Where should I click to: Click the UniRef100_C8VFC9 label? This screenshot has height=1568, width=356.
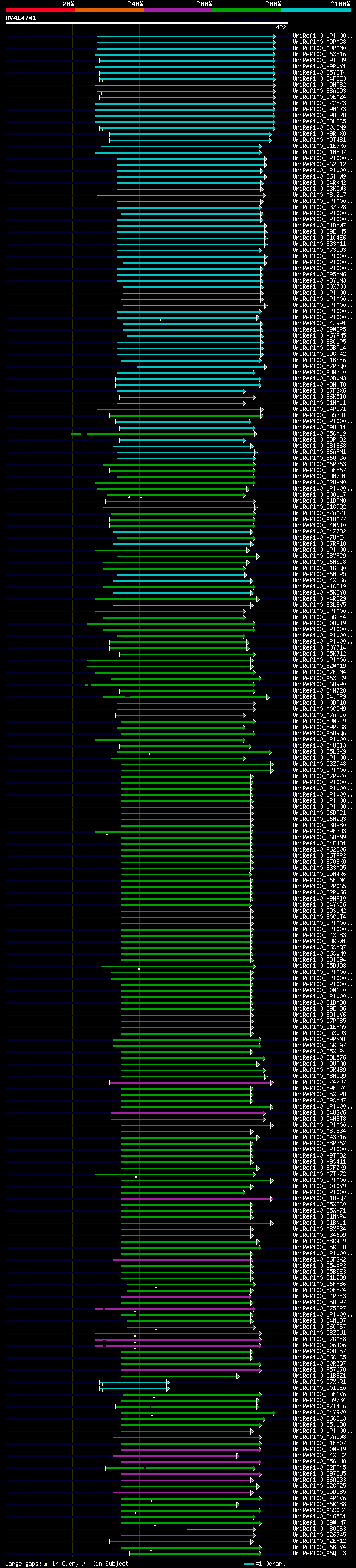(x=319, y=556)
